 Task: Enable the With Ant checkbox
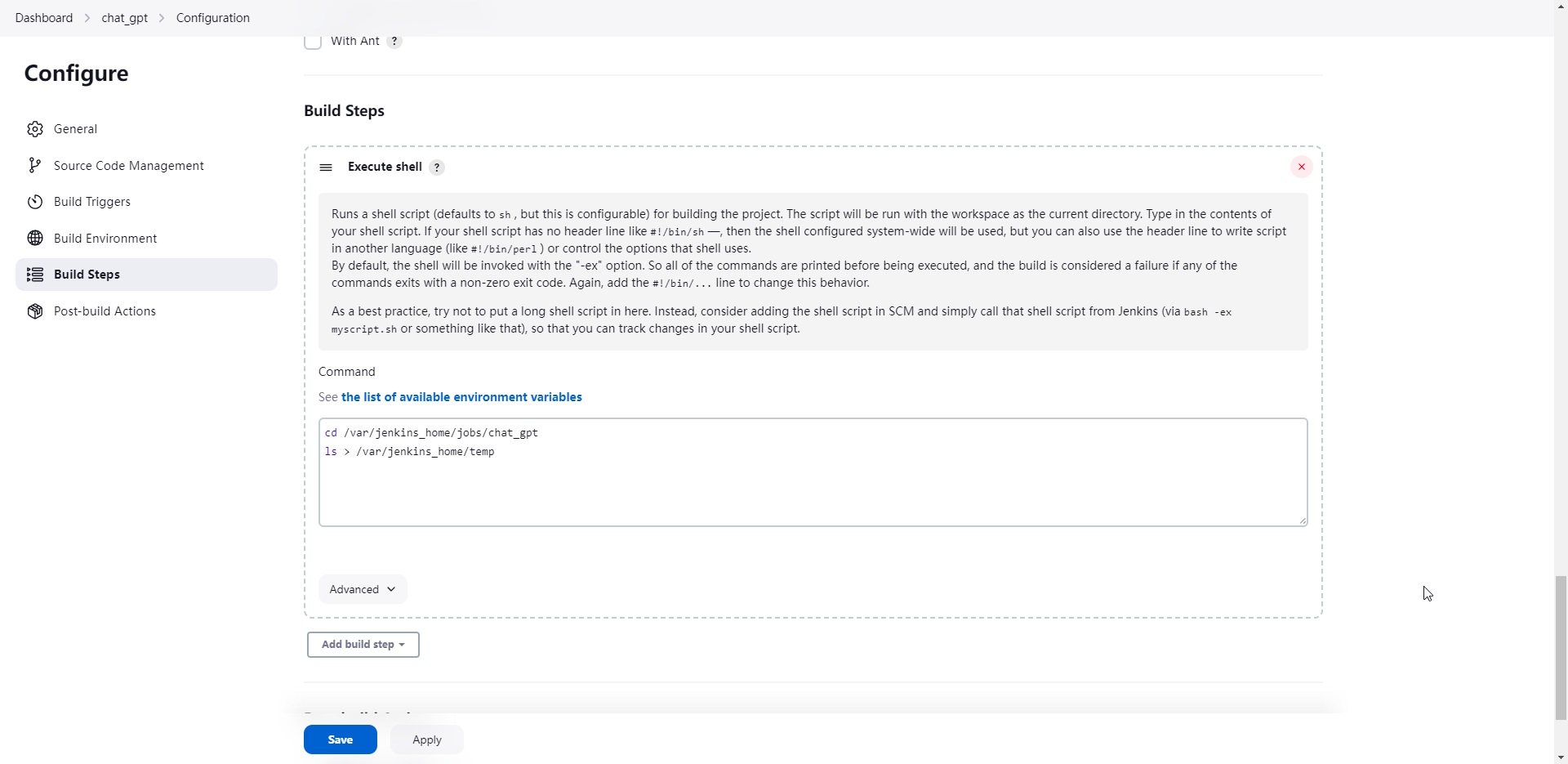[313, 41]
